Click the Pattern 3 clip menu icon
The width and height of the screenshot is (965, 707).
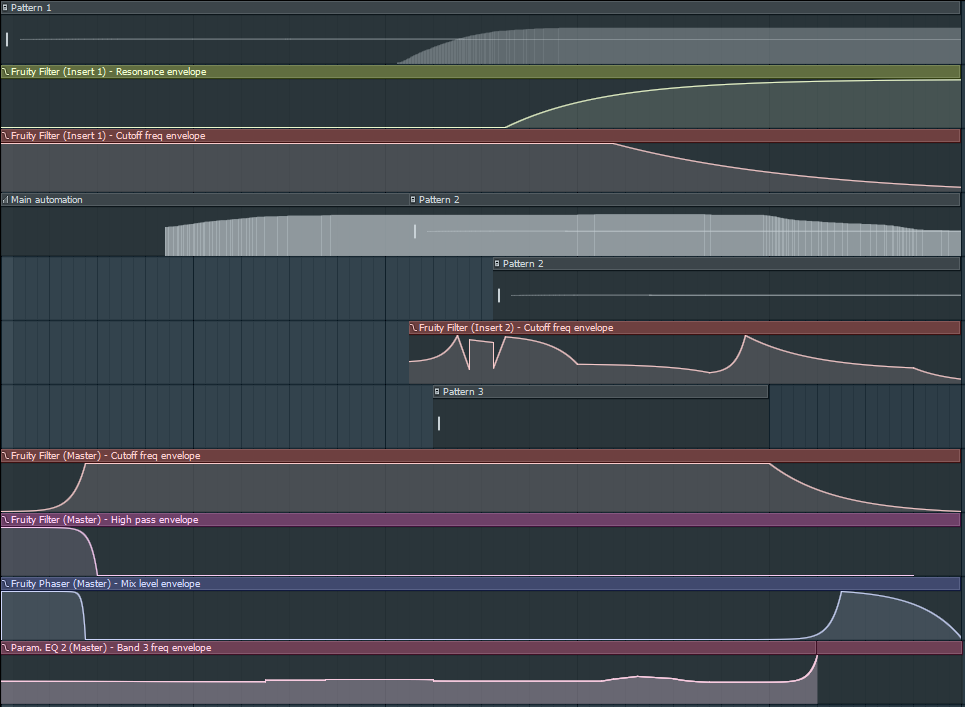[437, 392]
